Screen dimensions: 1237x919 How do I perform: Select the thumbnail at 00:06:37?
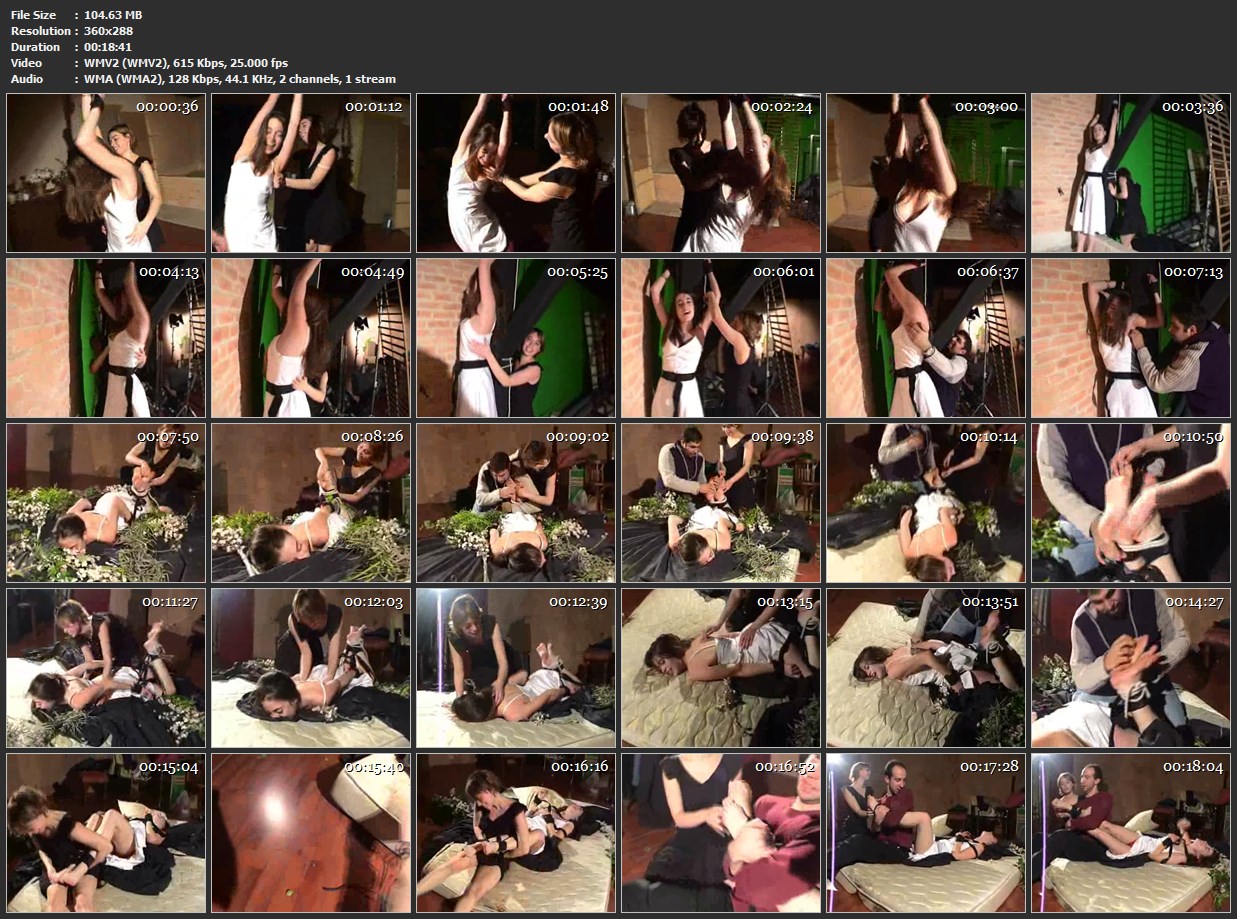point(925,338)
